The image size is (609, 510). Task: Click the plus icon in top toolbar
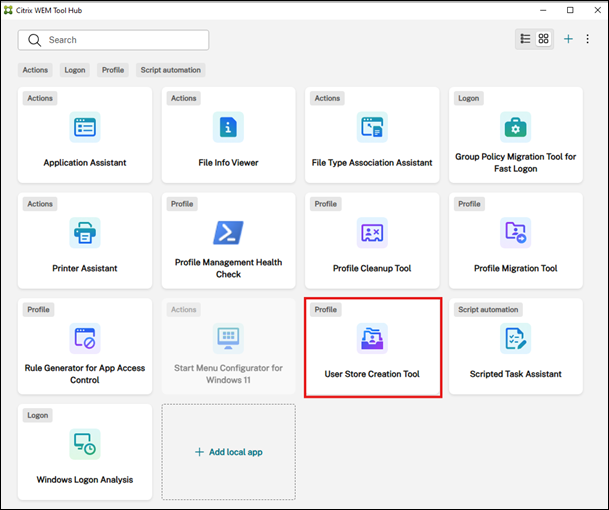(x=568, y=39)
